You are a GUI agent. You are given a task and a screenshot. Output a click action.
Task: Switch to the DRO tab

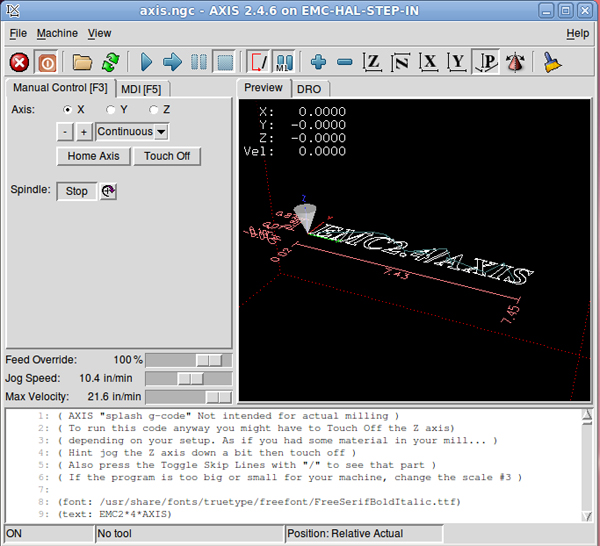pyautogui.click(x=309, y=89)
